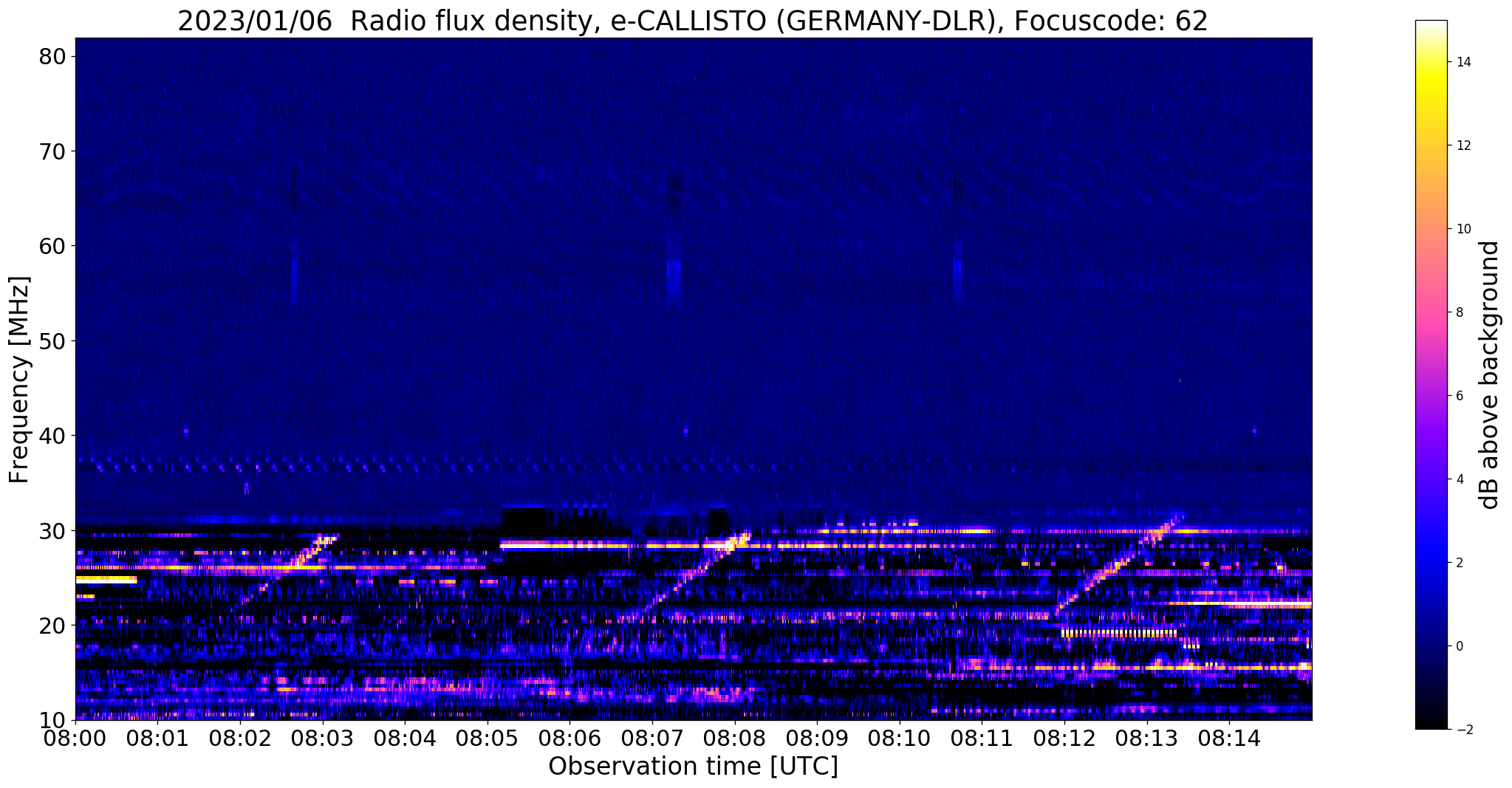Click the 08:14 time tick label
Viewport: 1512px width, 788px height.
point(1228,738)
